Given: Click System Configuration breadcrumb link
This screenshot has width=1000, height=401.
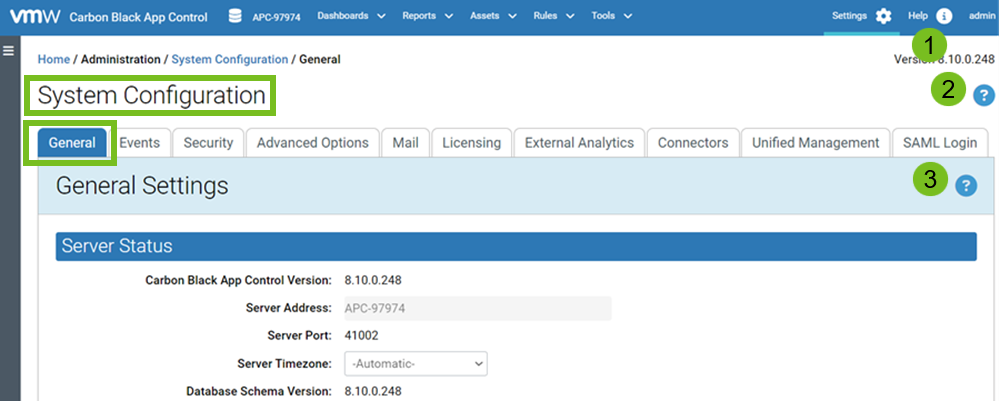Looking at the screenshot, I should 230,59.
